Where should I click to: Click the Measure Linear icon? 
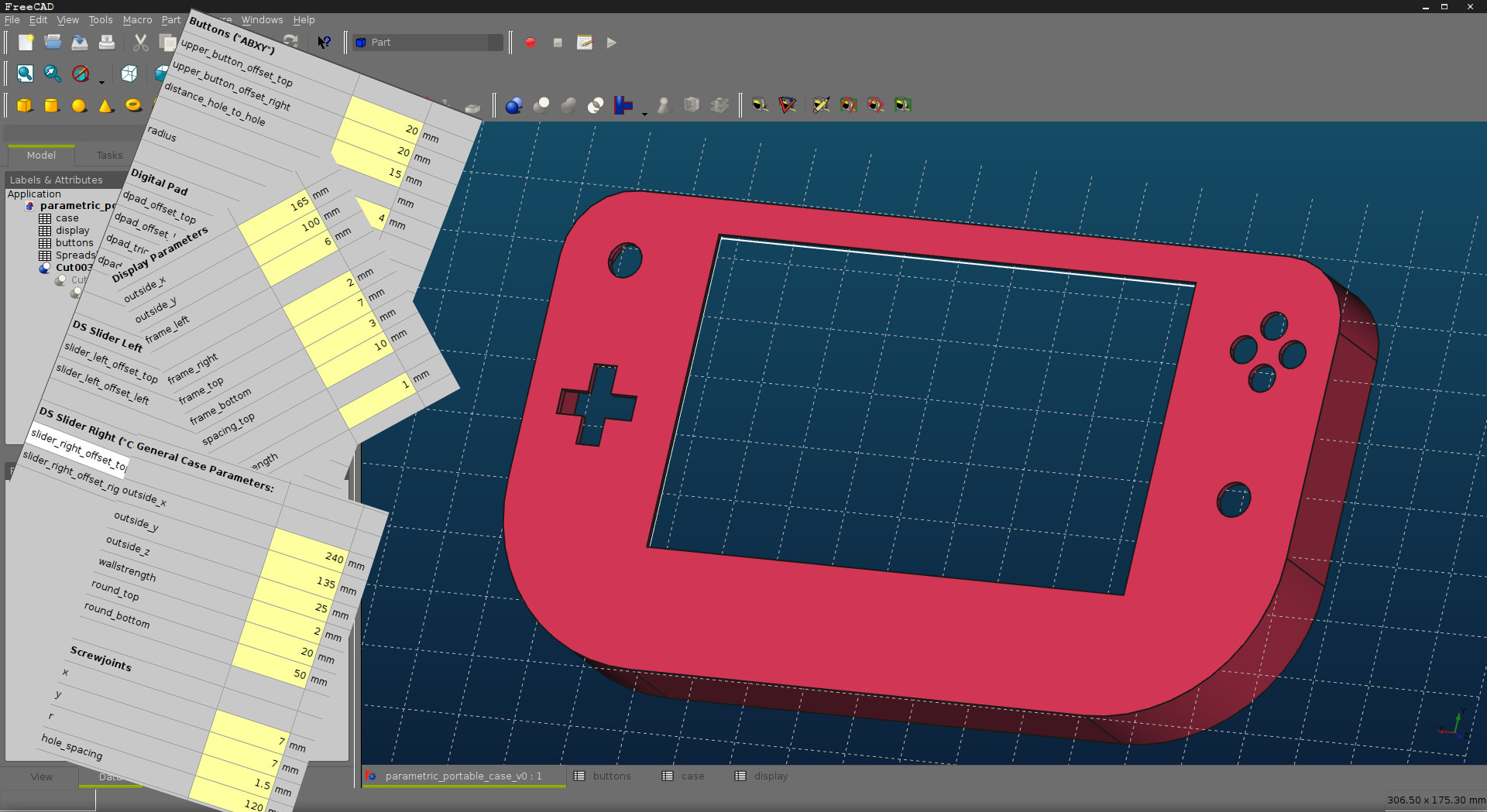(760, 105)
